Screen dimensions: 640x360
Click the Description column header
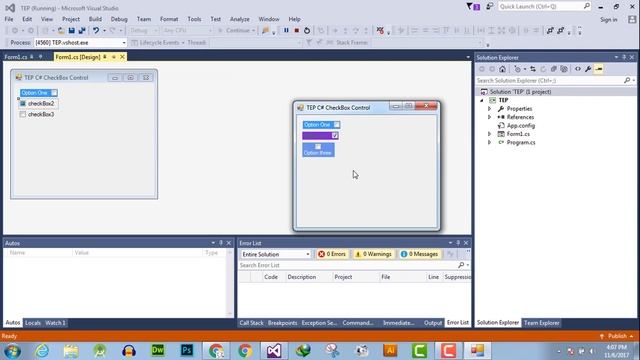[302, 277]
